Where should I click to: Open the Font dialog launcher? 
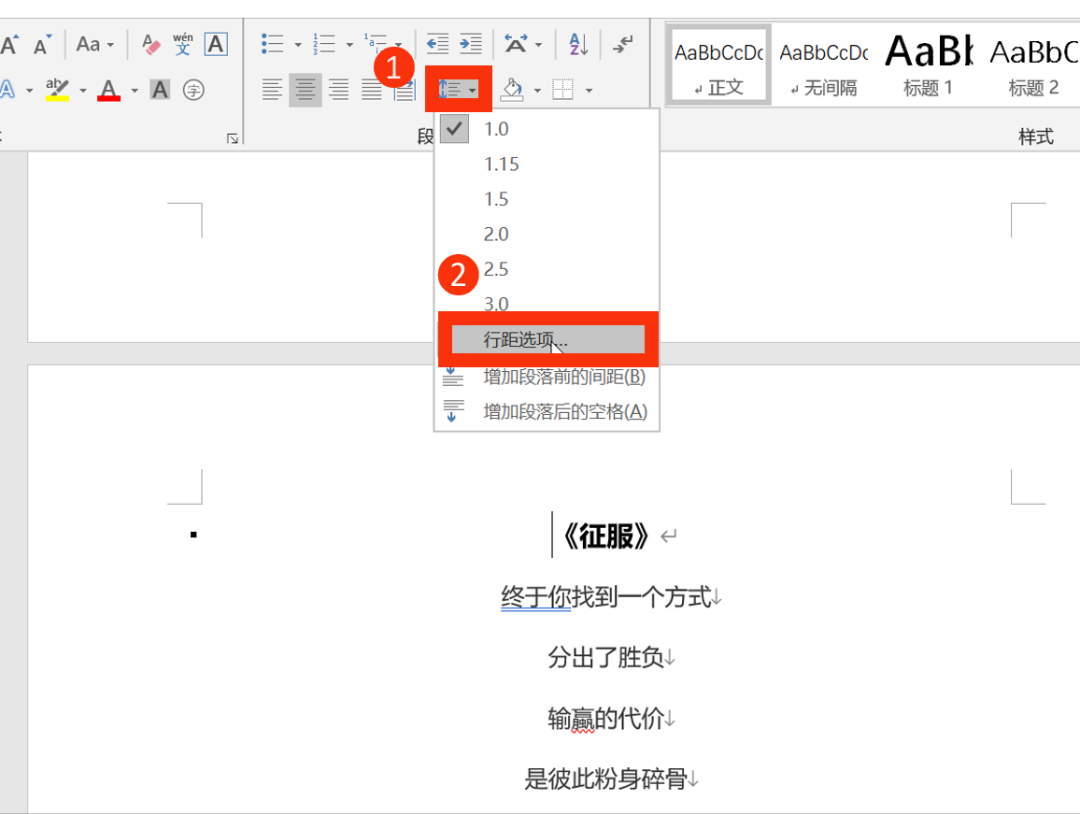233,138
